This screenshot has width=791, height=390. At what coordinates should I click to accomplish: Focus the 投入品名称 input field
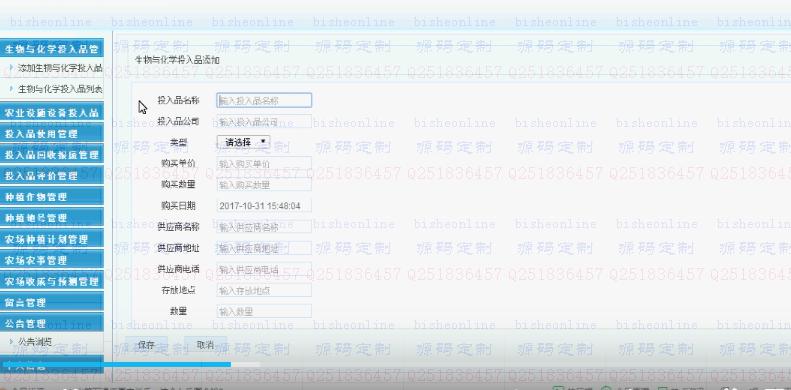(x=264, y=100)
